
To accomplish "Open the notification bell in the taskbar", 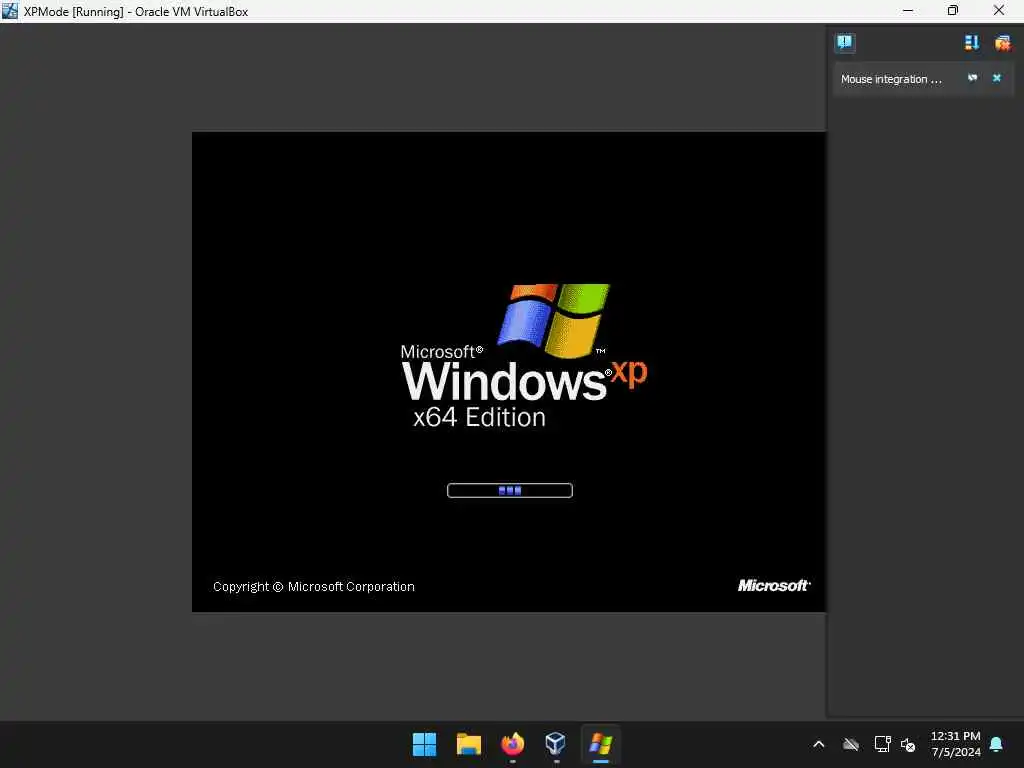I will coord(996,744).
